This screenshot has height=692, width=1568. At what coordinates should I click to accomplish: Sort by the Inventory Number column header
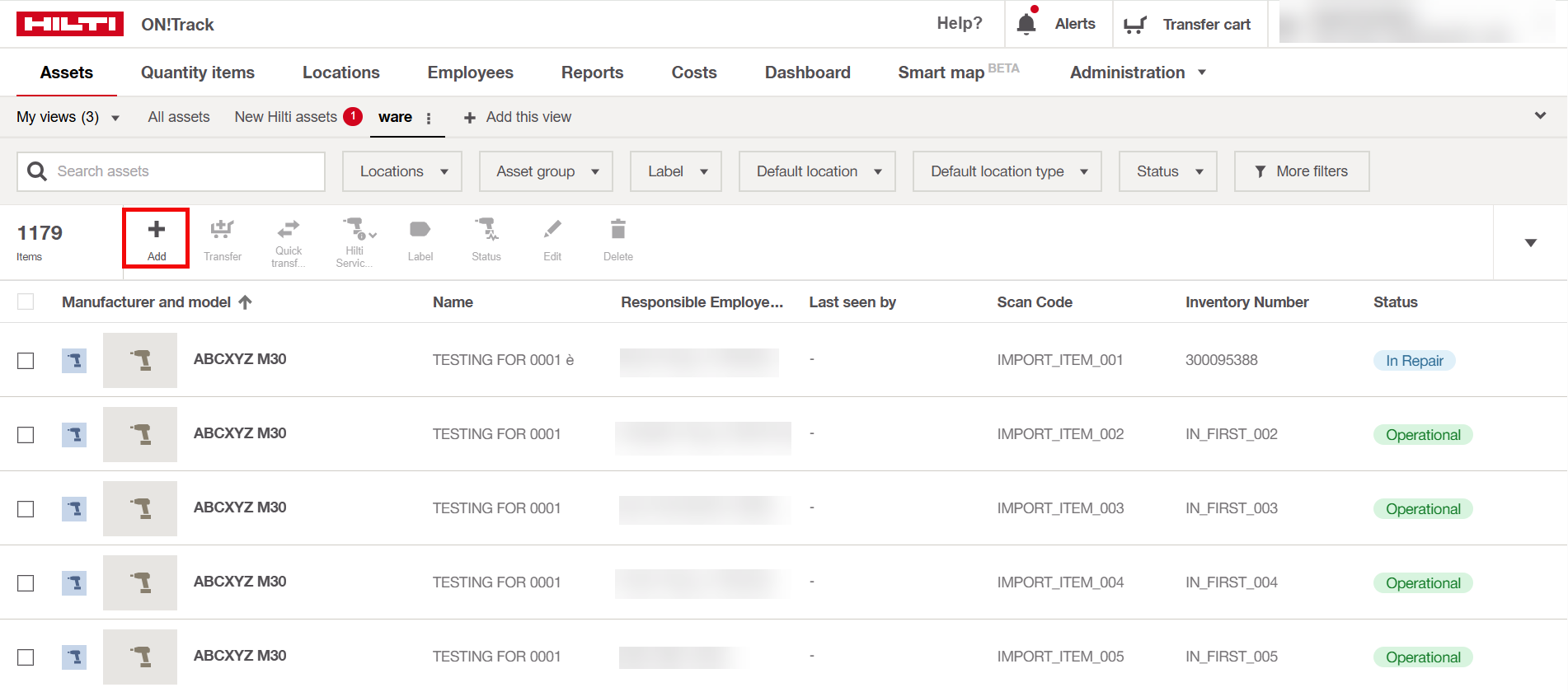[1247, 302]
